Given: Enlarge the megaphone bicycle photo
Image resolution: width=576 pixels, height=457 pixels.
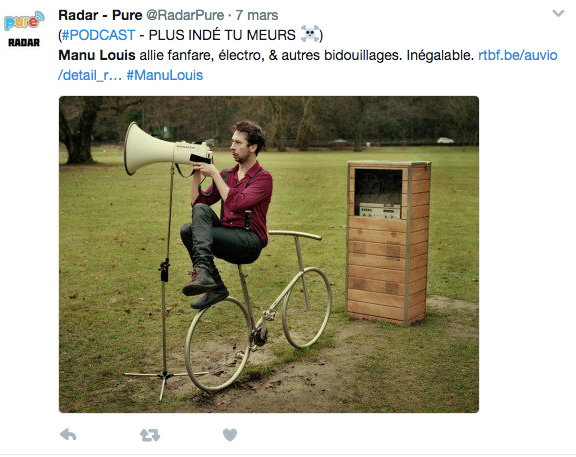Looking at the screenshot, I should click(269, 254).
